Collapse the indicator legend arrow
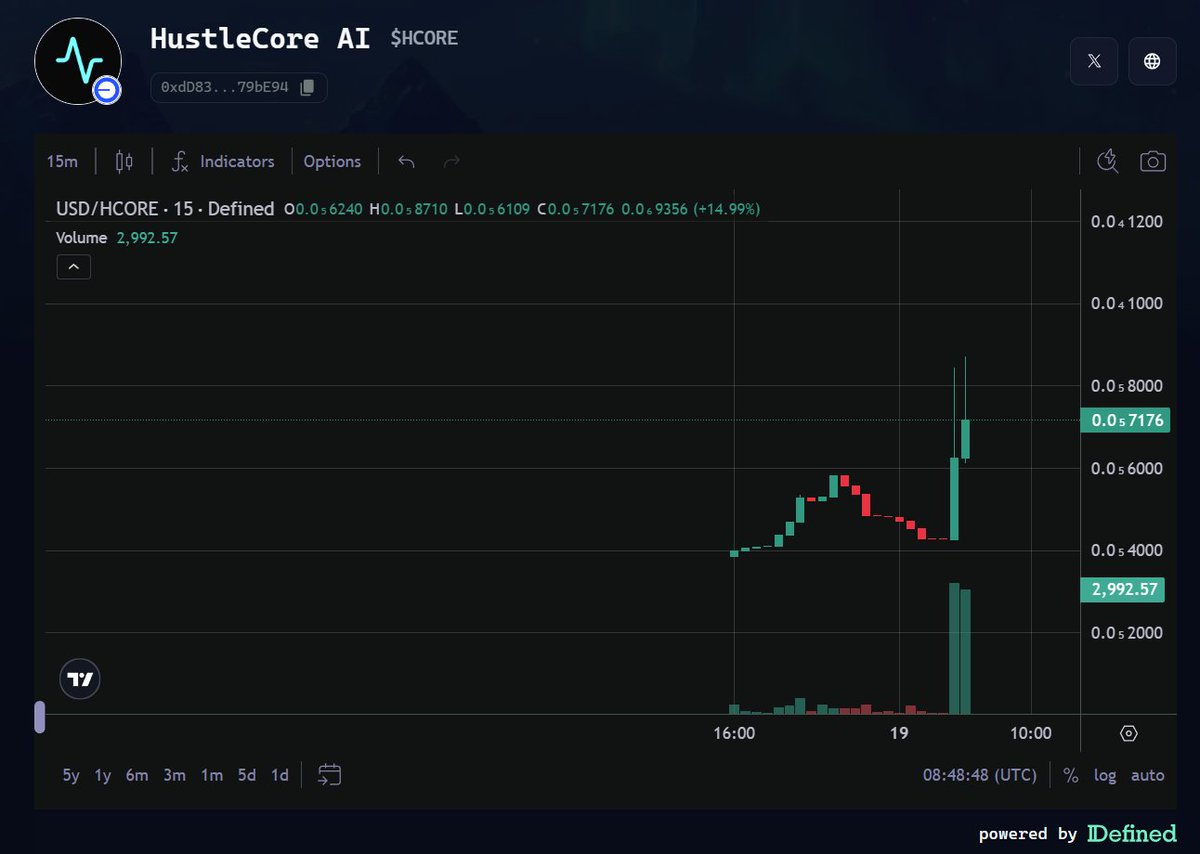 pyautogui.click(x=74, y=267)
